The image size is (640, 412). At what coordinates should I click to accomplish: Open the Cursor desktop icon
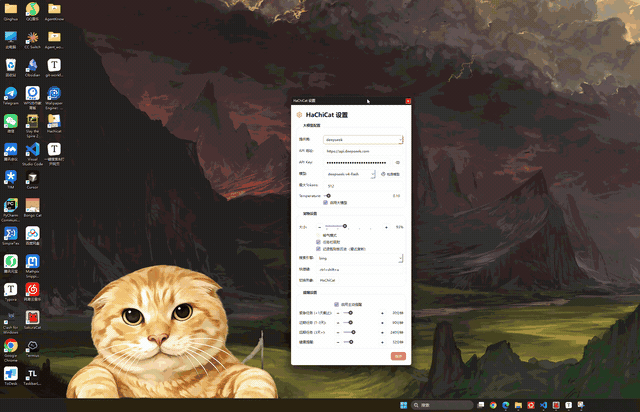(32, 180)
